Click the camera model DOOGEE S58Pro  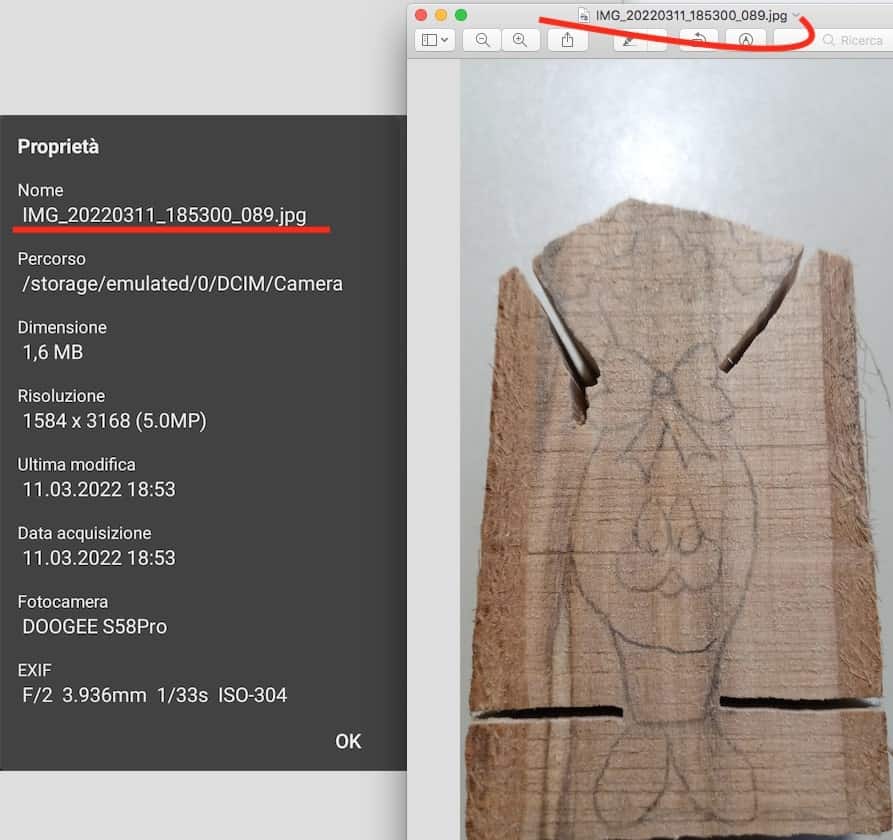click(95, 626)
